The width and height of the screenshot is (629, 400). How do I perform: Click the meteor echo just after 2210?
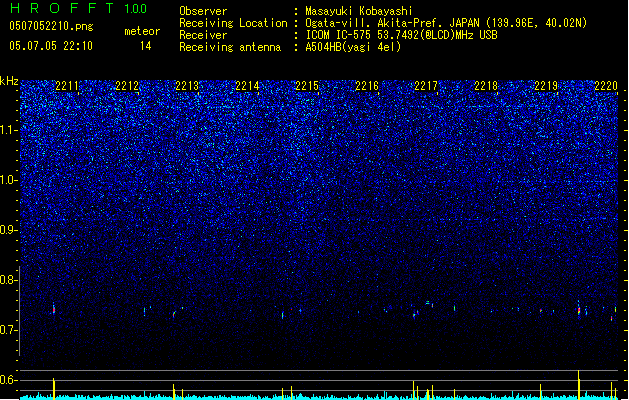click(x=54, y=309)
